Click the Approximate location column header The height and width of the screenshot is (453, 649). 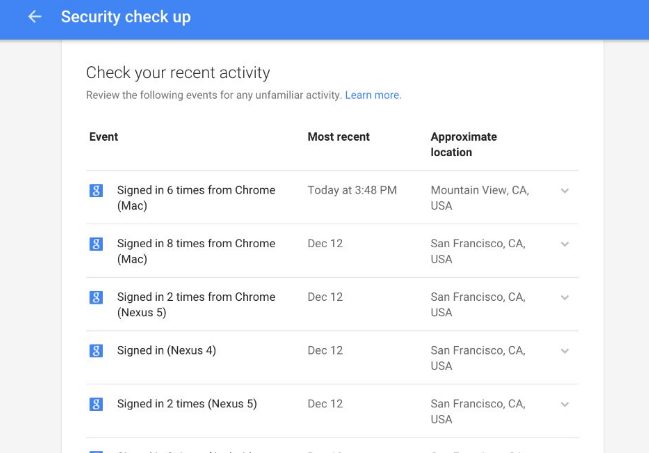(464, 145)
